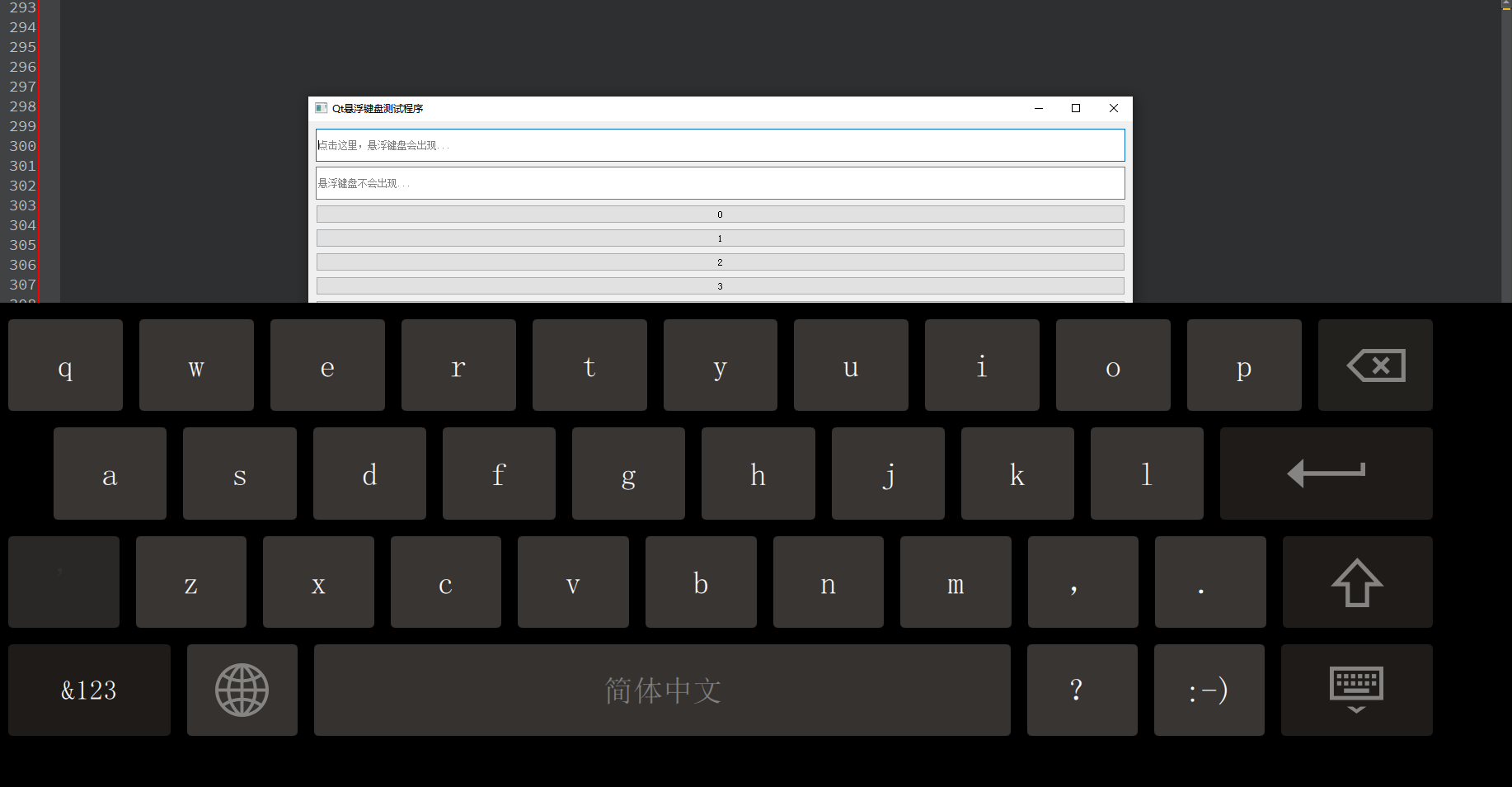
Task: Click the editor vertical scrollbar
Action: 1506,151
